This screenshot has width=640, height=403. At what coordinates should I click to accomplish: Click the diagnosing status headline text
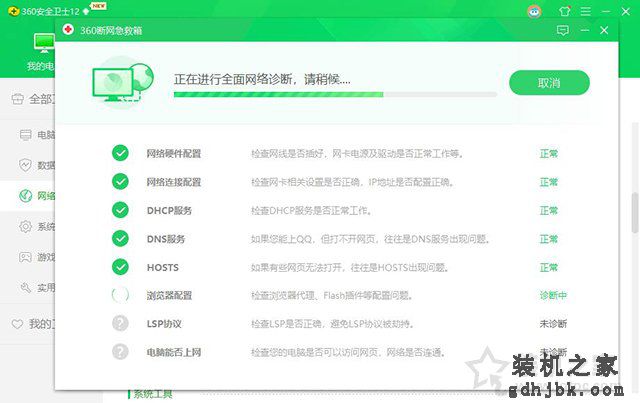tap(262, 79)
